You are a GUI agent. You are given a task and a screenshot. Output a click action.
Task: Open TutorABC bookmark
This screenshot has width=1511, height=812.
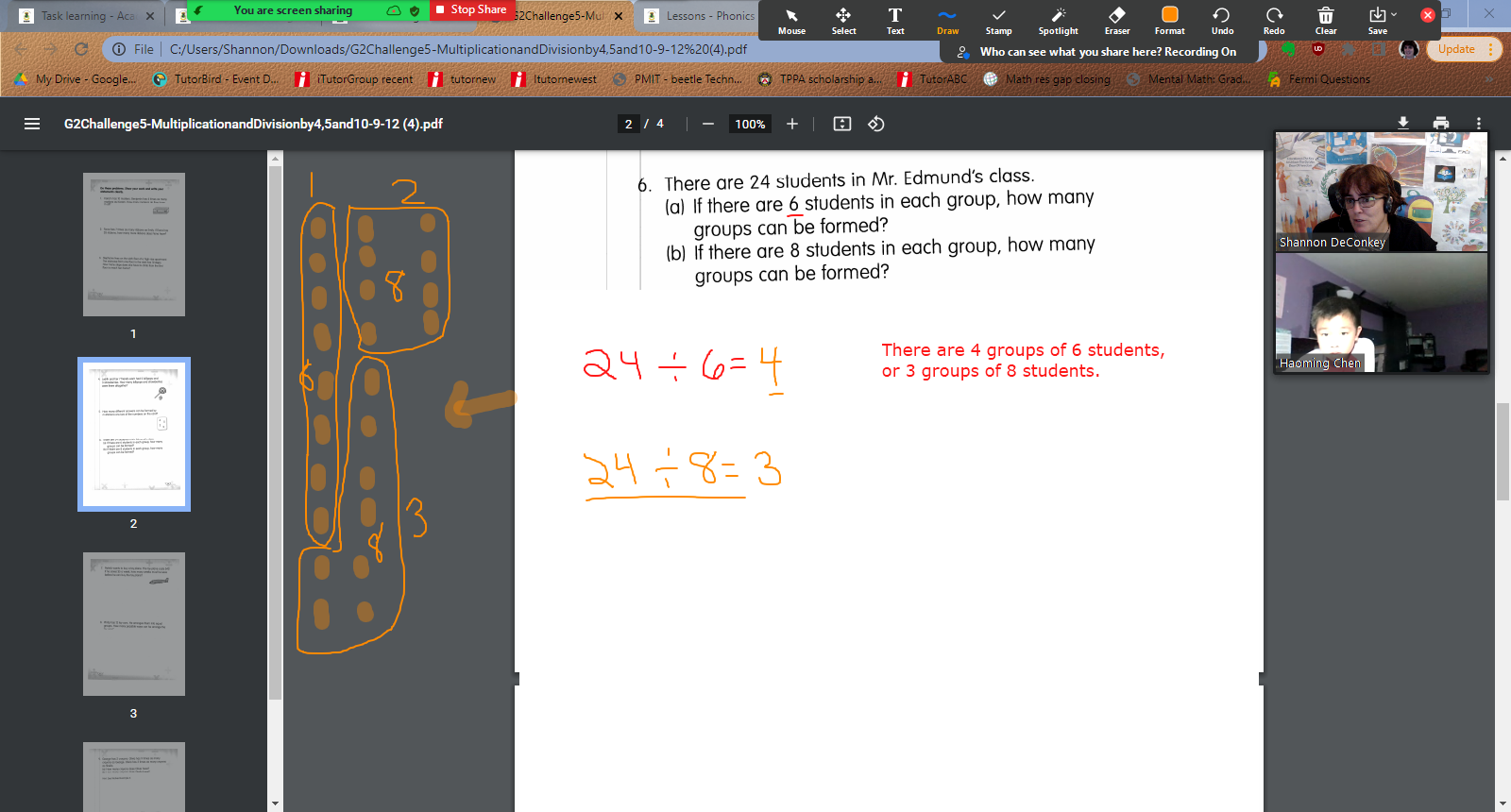point(932,79)
